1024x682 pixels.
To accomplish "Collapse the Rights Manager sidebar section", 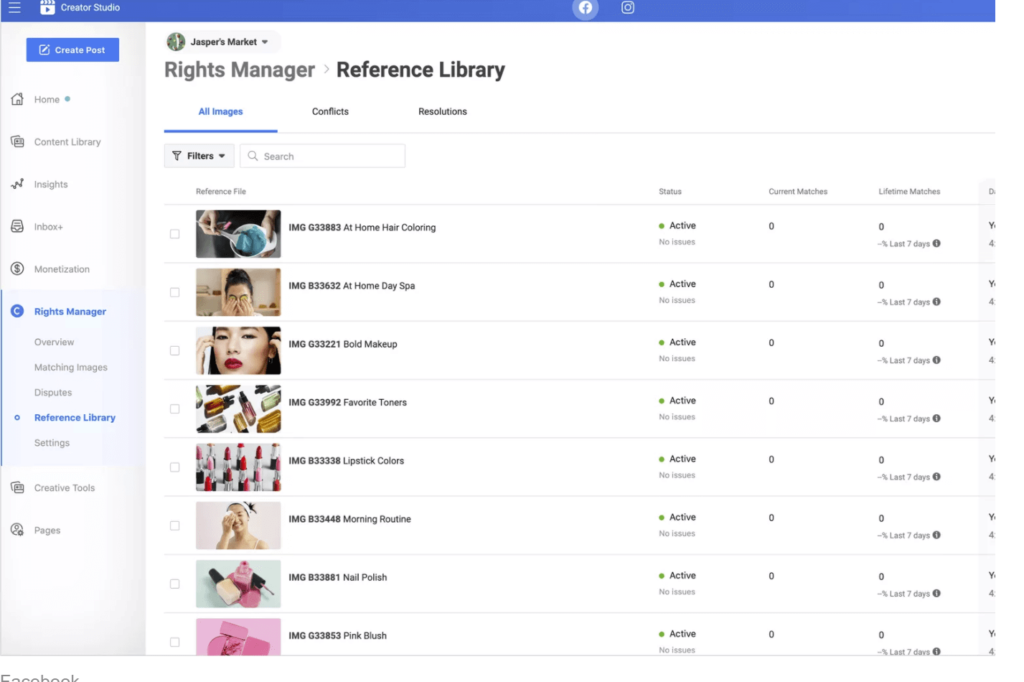I will point(69,312).
